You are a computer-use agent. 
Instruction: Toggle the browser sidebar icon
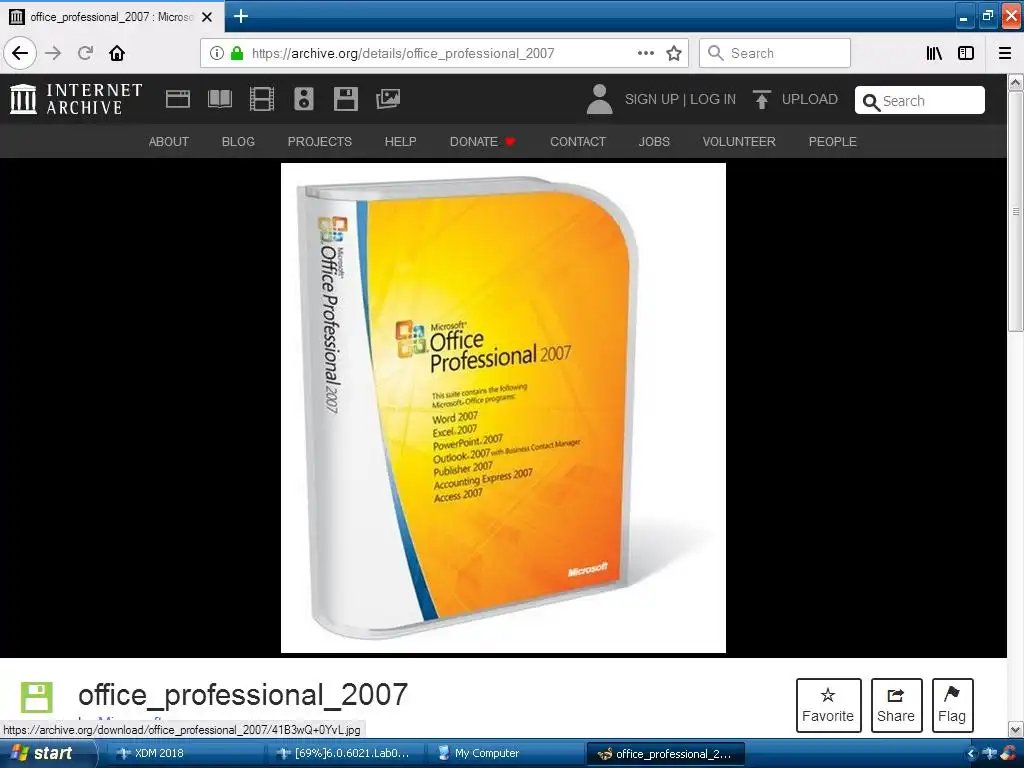click(x=966, y=54)
